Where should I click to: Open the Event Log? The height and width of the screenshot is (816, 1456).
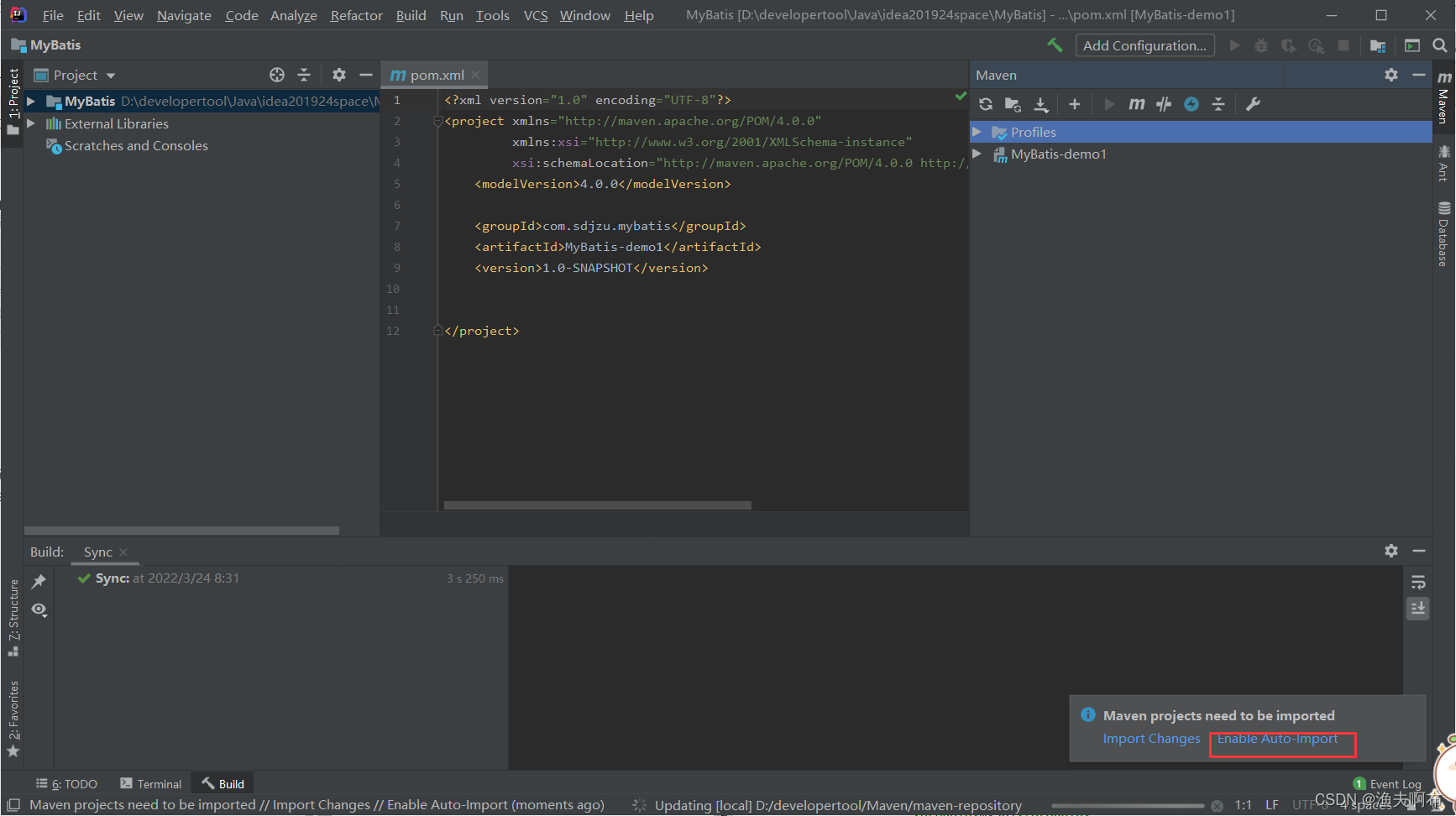click(x=1387, y=784)
